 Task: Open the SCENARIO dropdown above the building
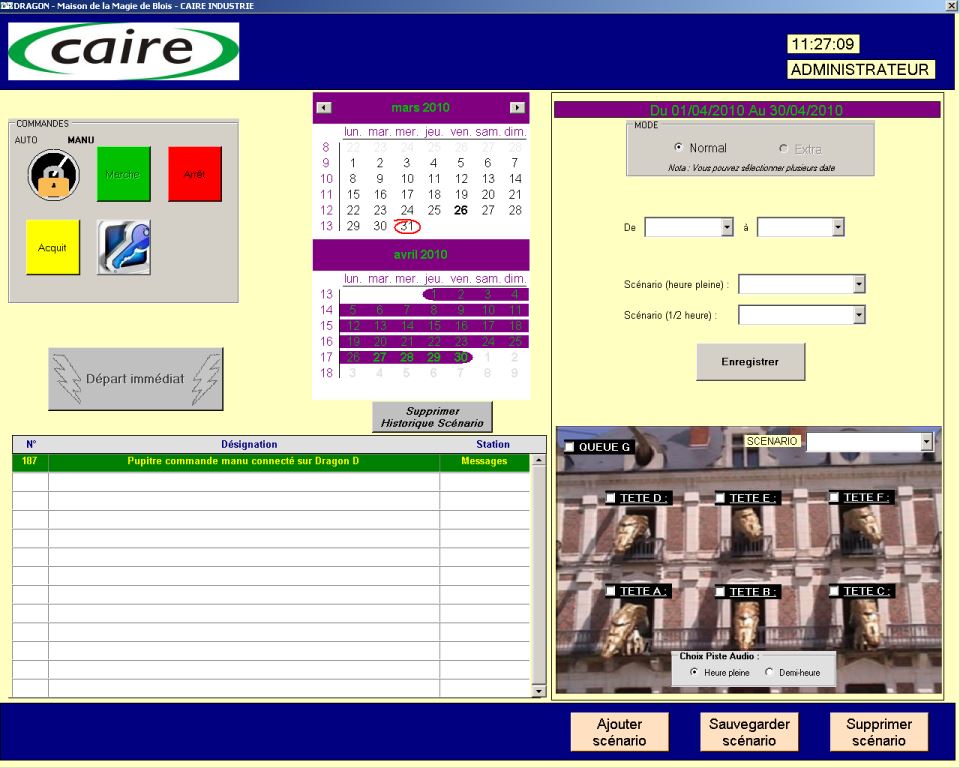[x=926, y=441]
